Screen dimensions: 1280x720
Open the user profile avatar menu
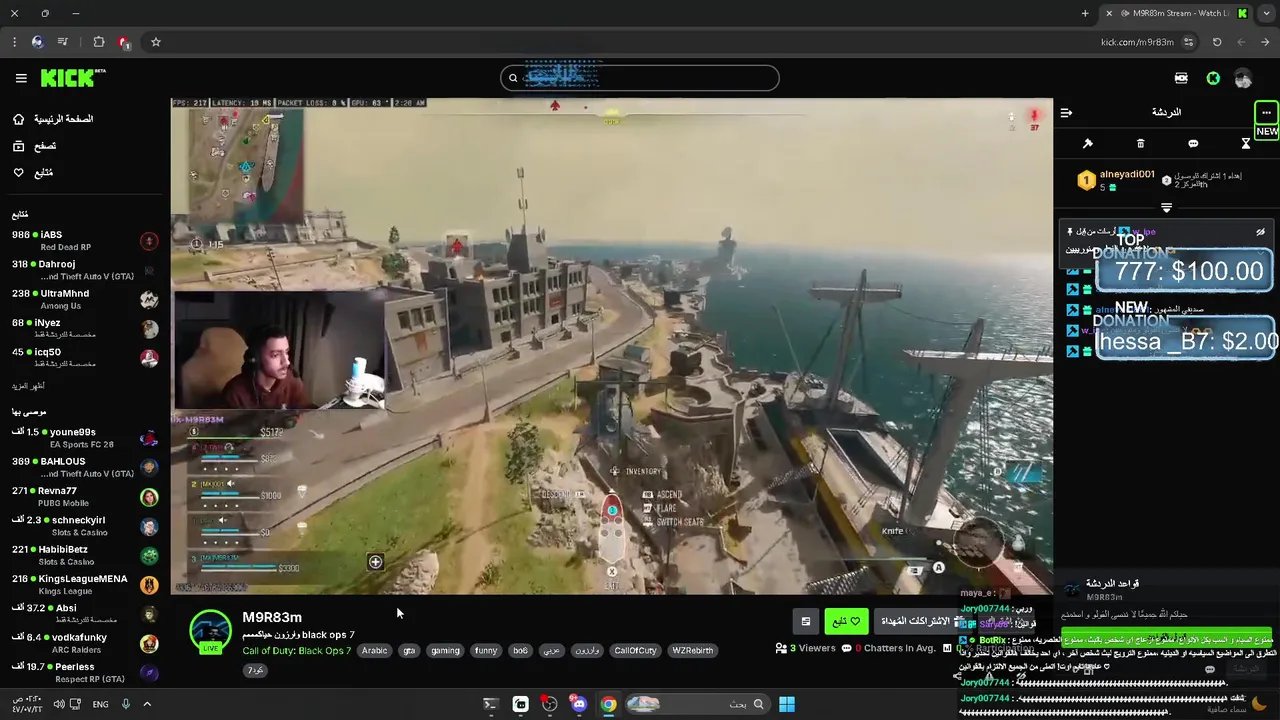click(1243, 78)
